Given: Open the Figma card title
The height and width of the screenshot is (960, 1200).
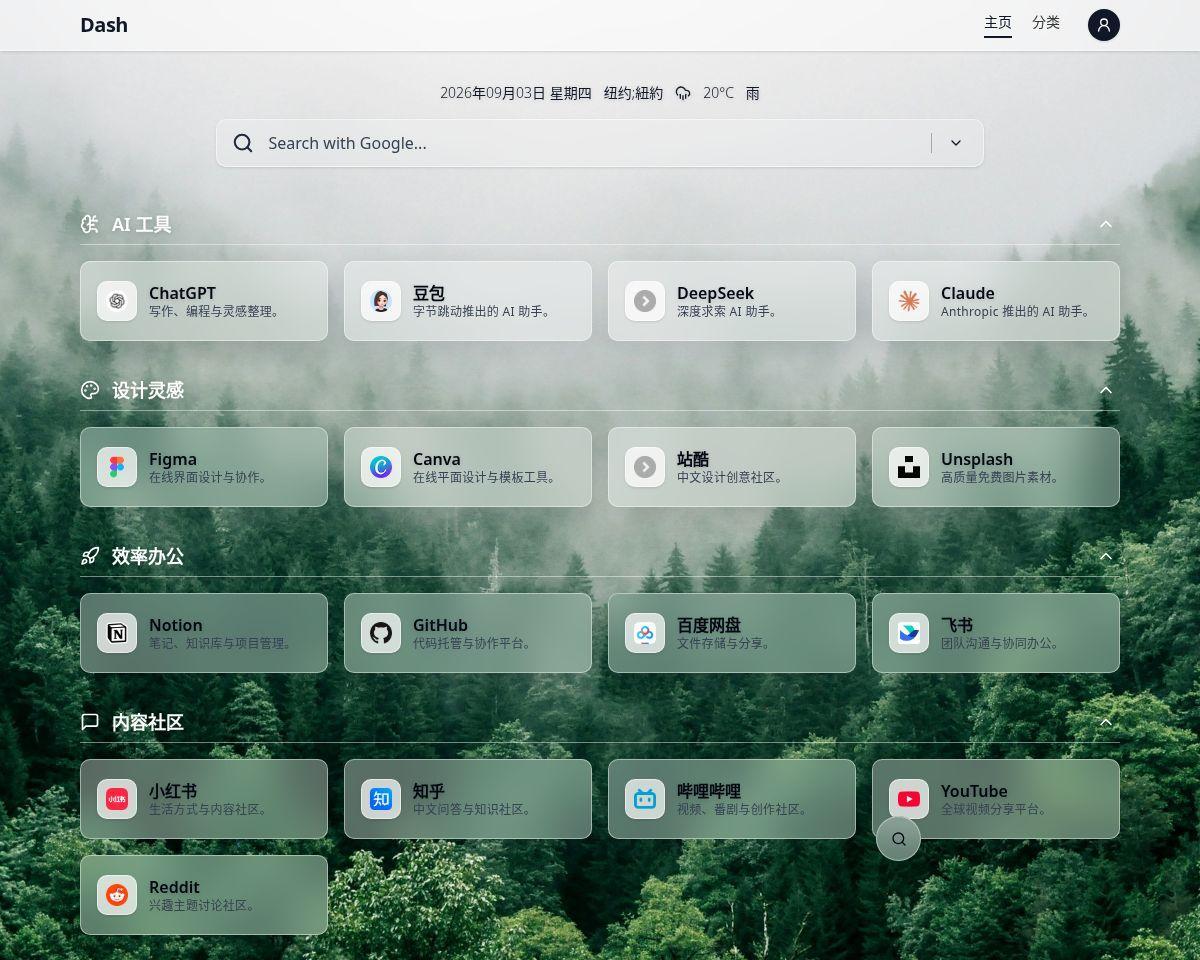Looking at the screenshot, I should pyautogui.click(x=173, y=459).
